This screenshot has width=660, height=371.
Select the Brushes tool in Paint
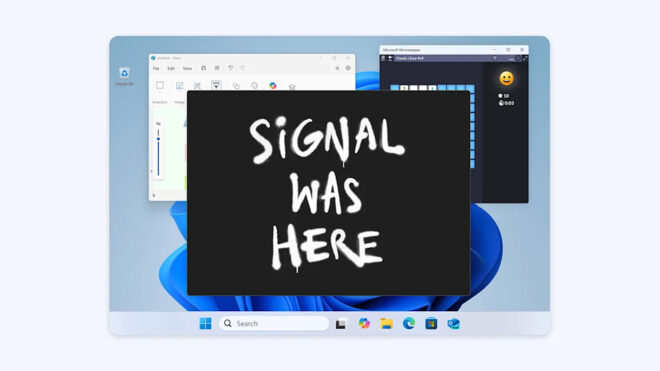[x=216, y=85]
